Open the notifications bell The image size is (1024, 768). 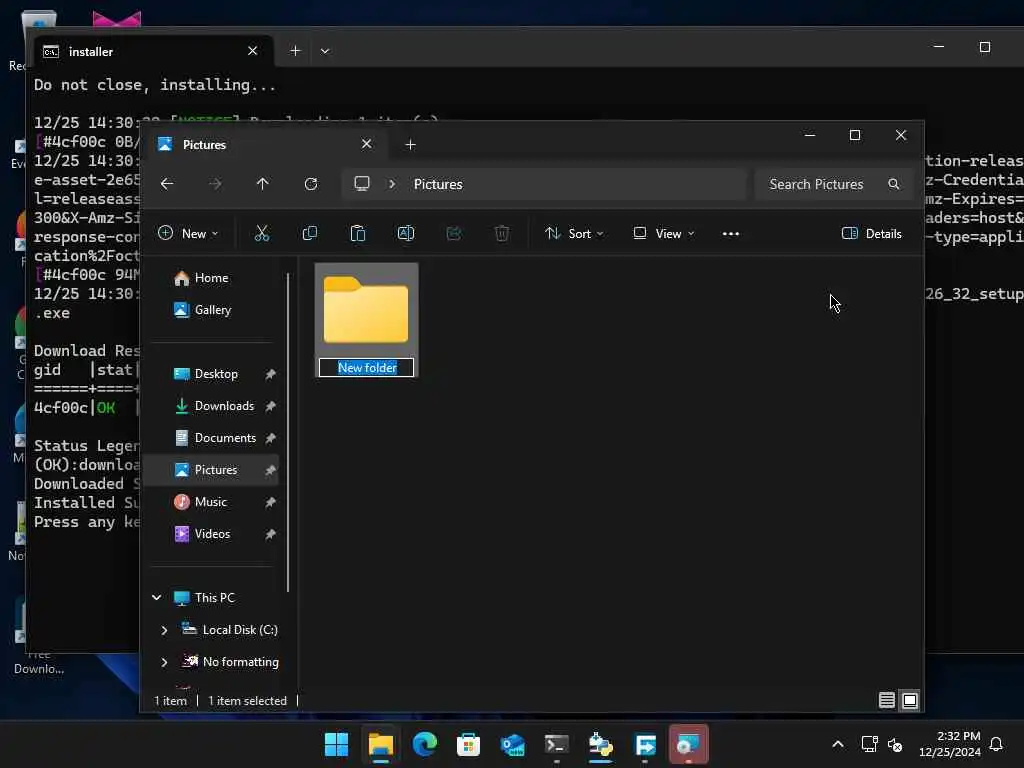click(x=996, y=744)
